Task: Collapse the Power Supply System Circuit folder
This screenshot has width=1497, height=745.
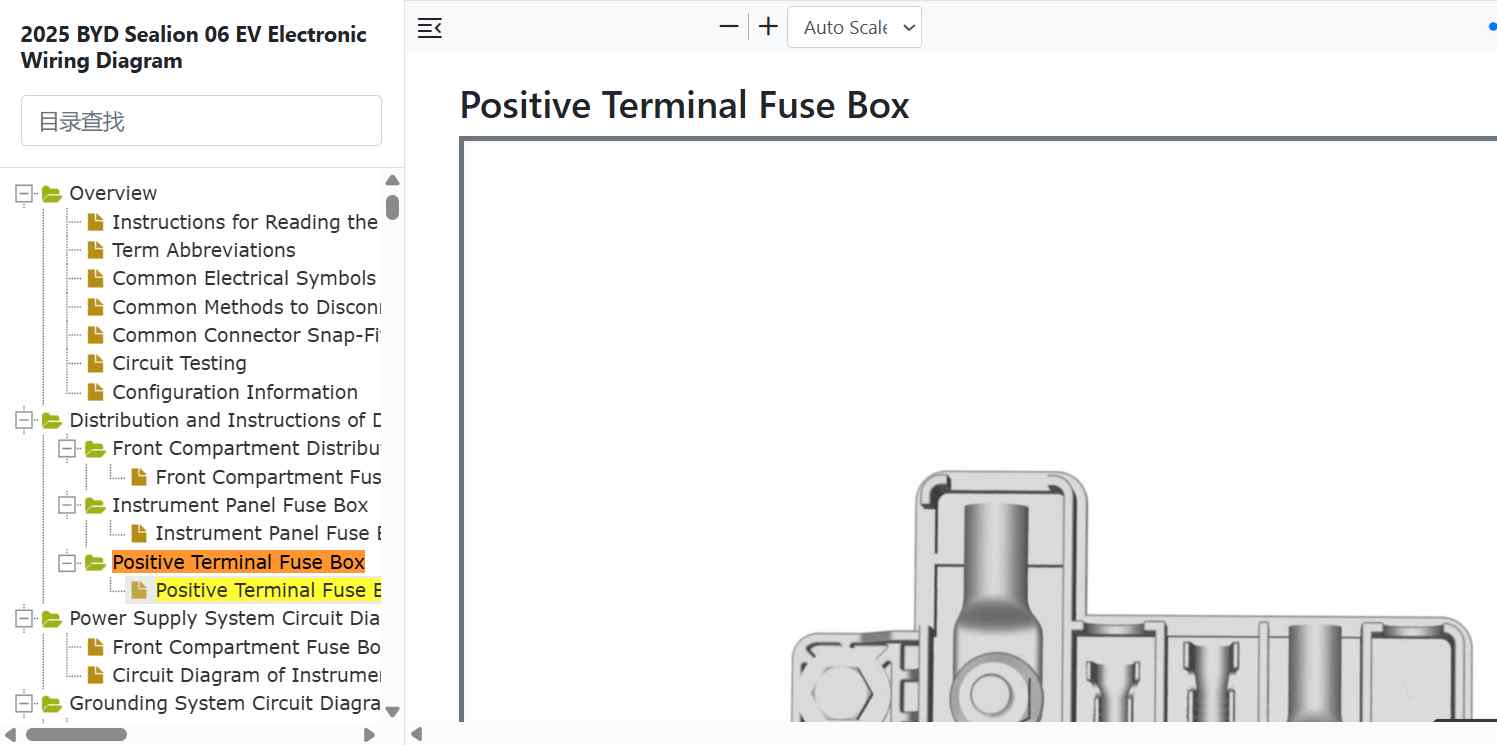Action: pyautogui.click(x=24, y=620)
